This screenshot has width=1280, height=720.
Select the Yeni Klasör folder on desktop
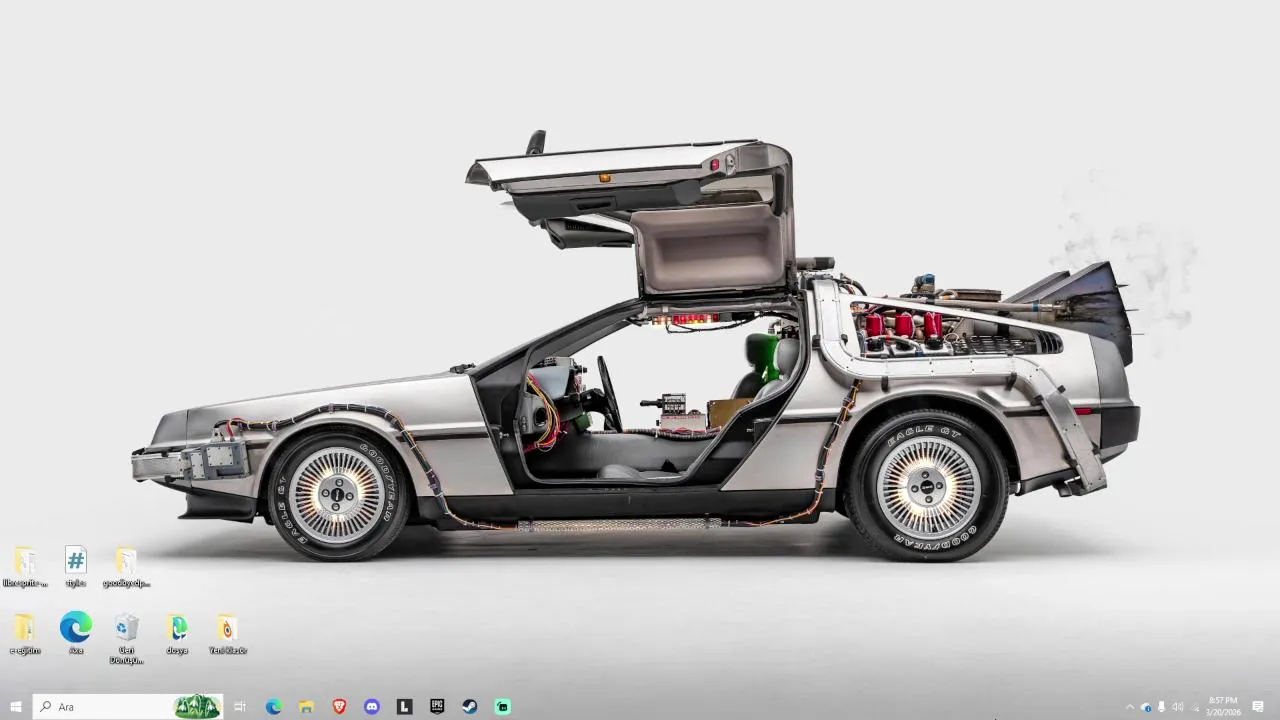click(x=227, y=634)
